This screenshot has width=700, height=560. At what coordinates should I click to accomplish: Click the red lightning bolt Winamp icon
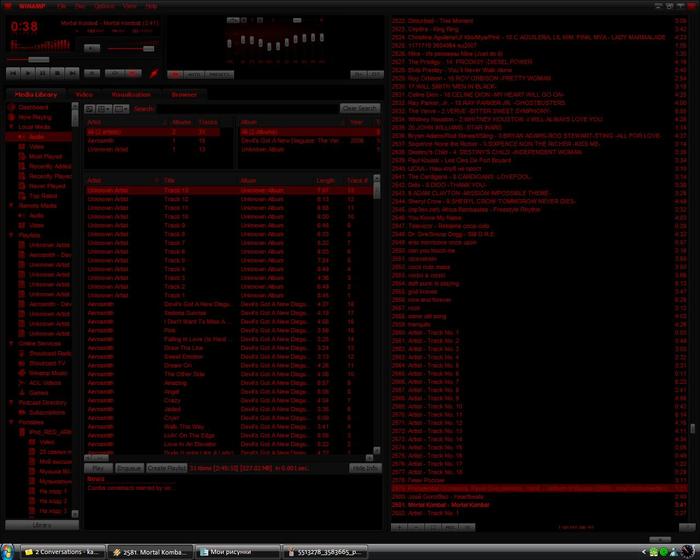154,73
